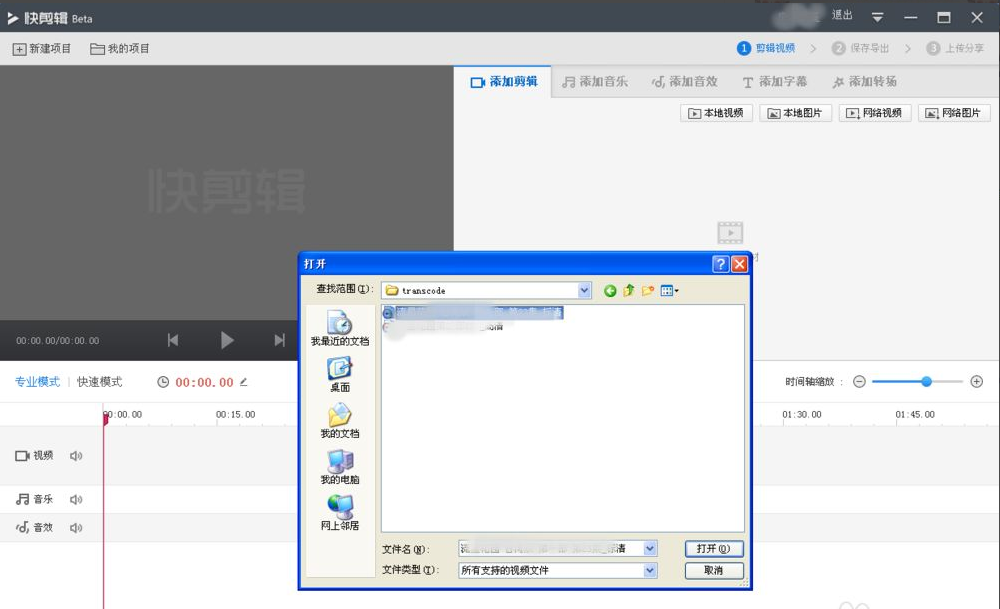The width and height of the screenshot is (1000, 609).
Task: Open the view menu dropdown in dialog
Action: pyautogui.click(x=670, y=291)
